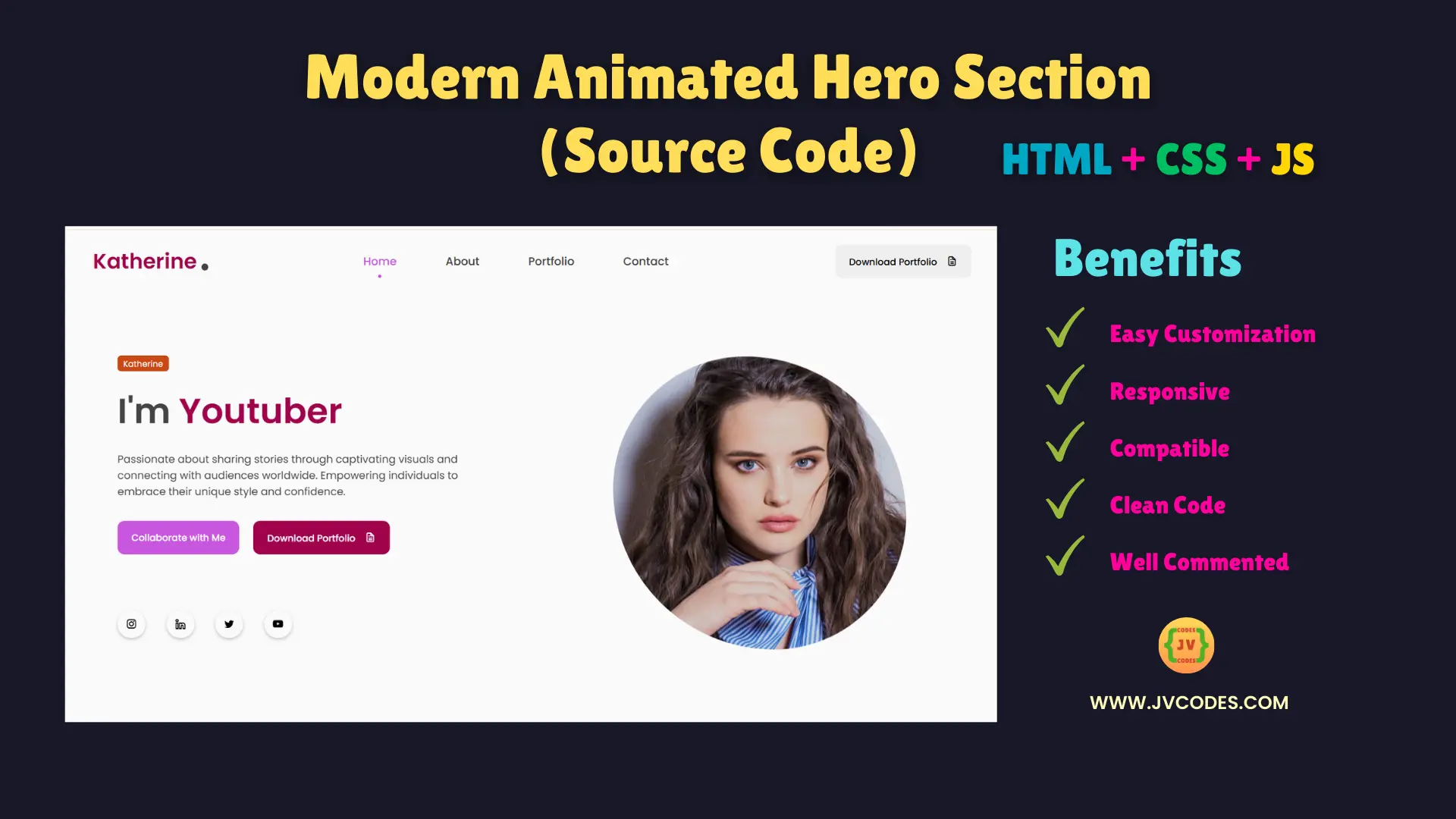Expand the Portfolio navigation dropdown
Image resolution: width=1456 pixels, height=819 pixels.
pyautogui.click(x=551, y=261)
